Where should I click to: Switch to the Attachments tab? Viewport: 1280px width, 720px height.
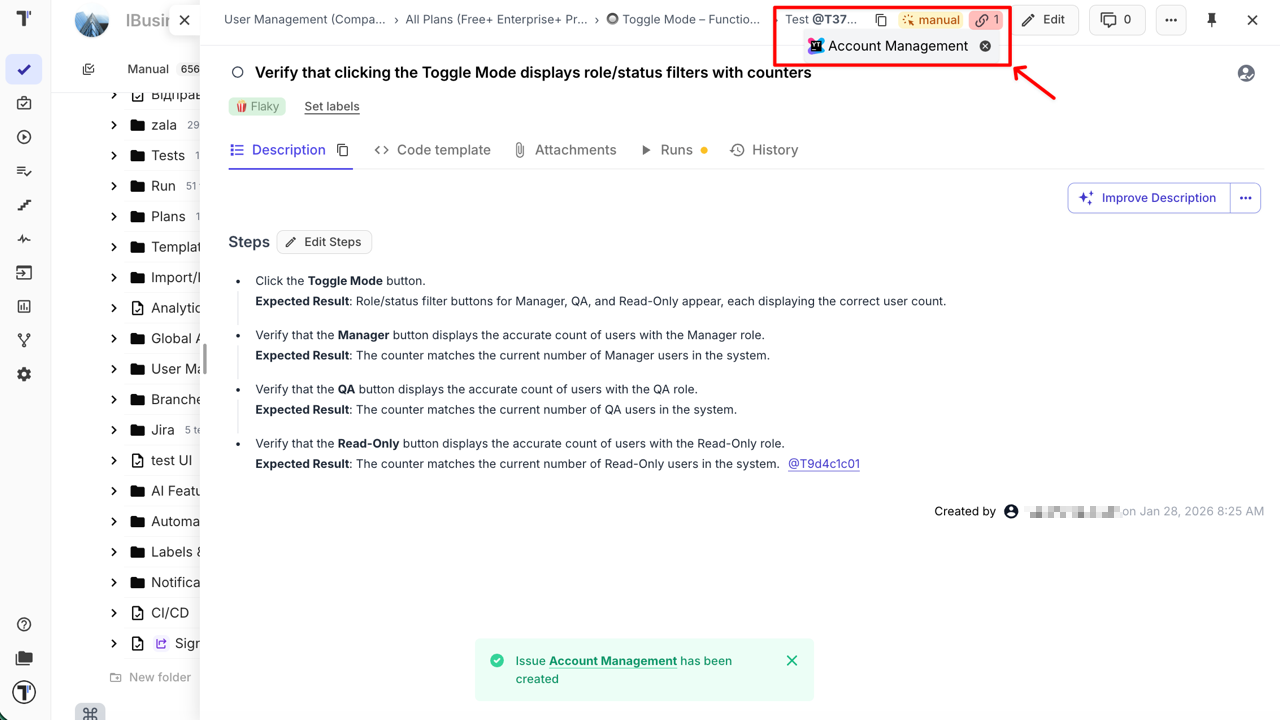[x=576, y=149]
